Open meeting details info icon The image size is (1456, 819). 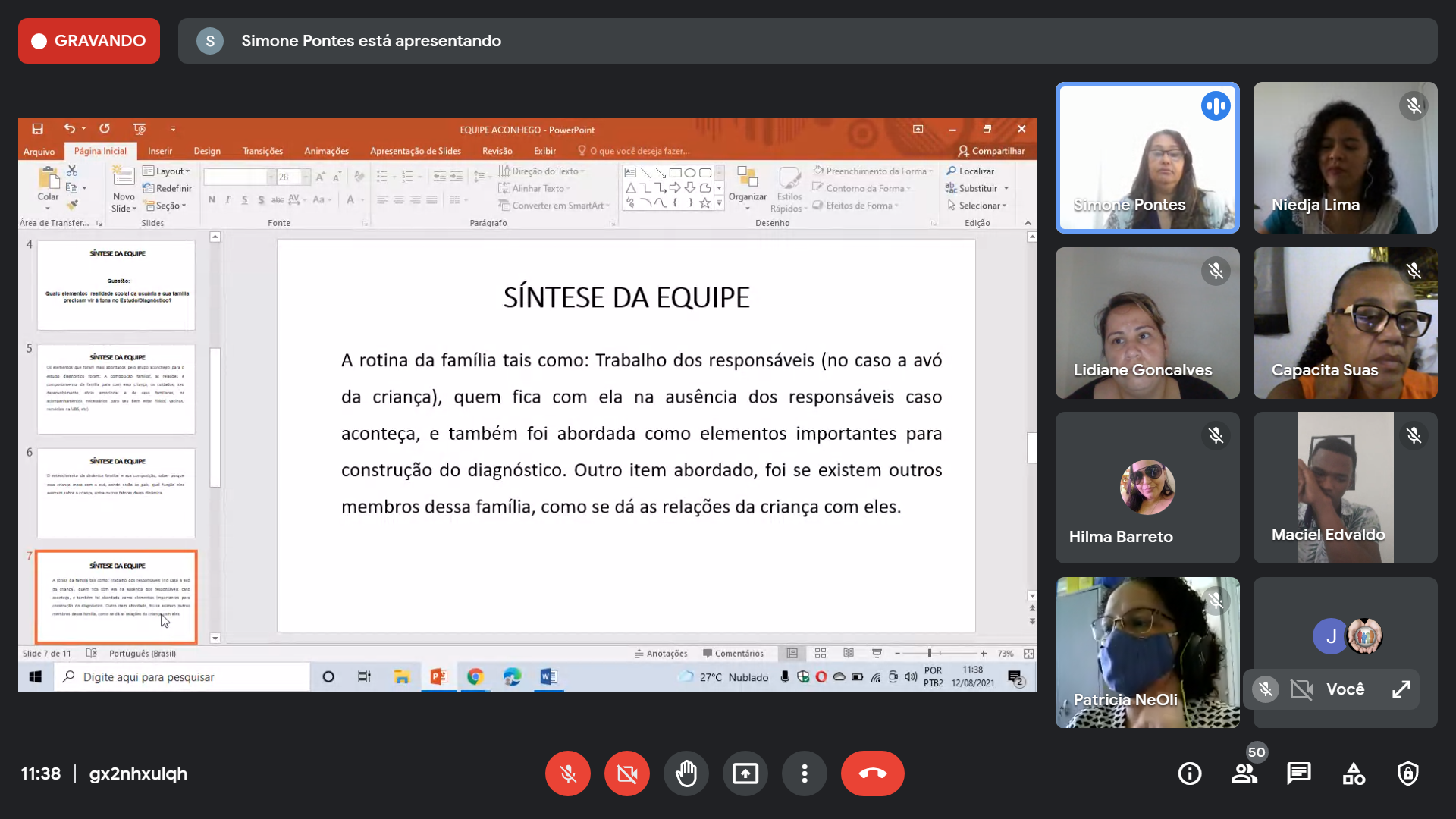pos(1189,773)
